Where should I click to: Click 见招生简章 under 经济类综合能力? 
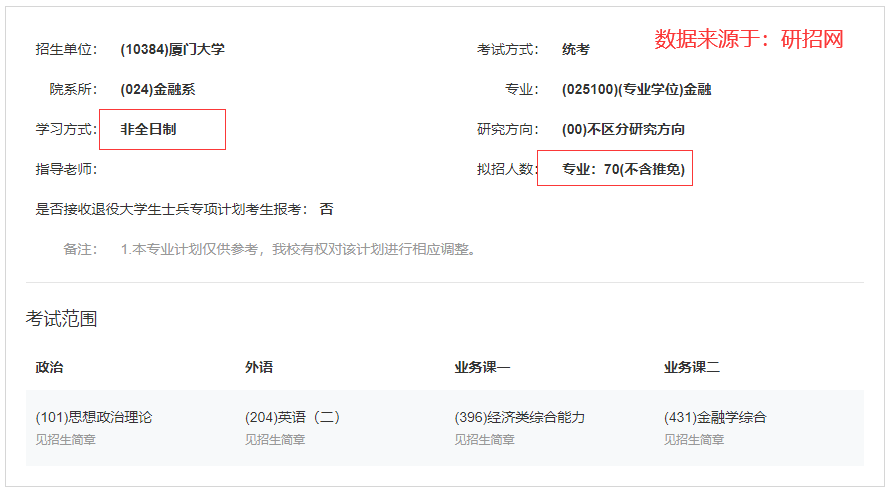pos(485,440)
